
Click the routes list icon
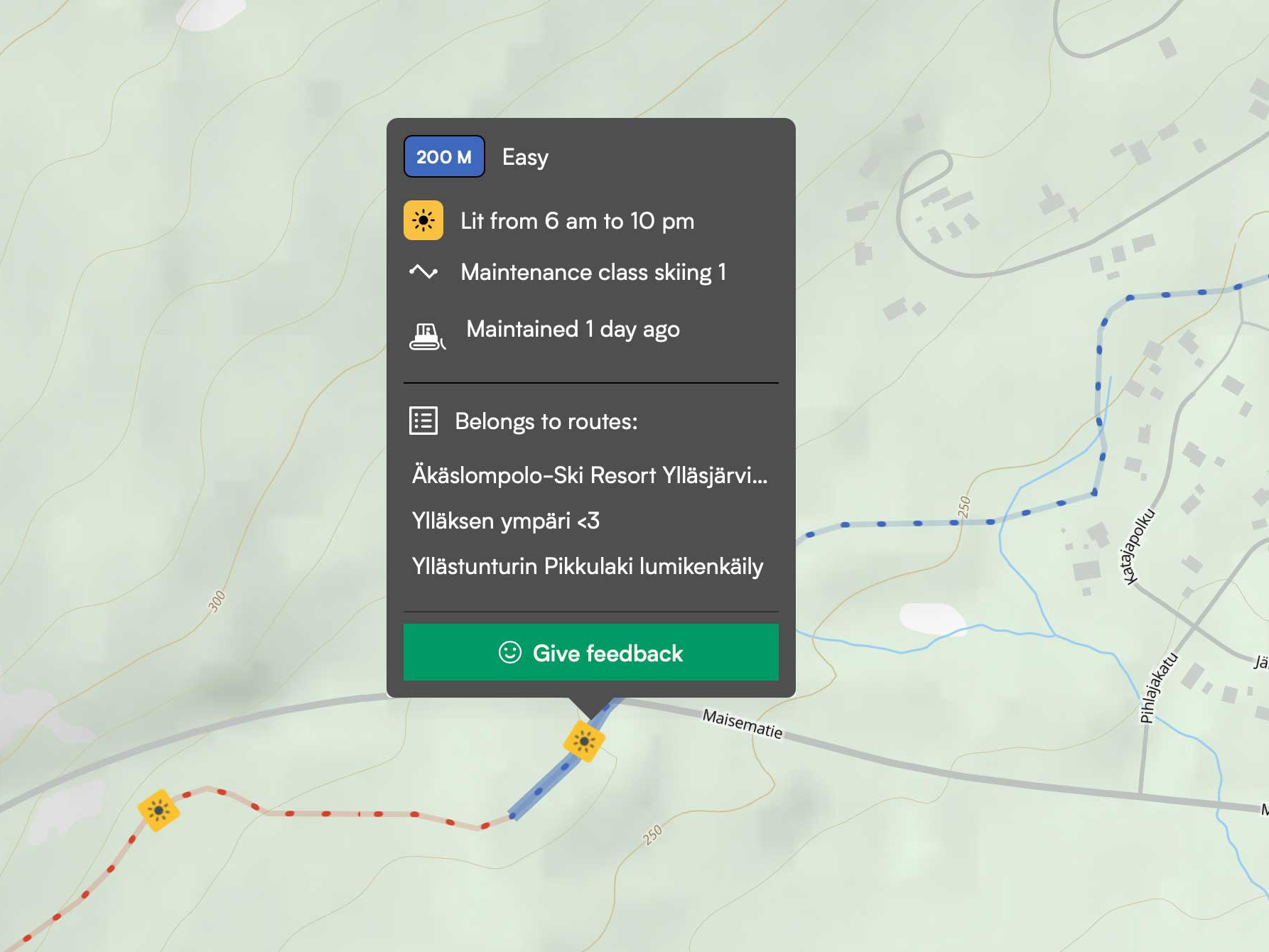tap(423, 421)
